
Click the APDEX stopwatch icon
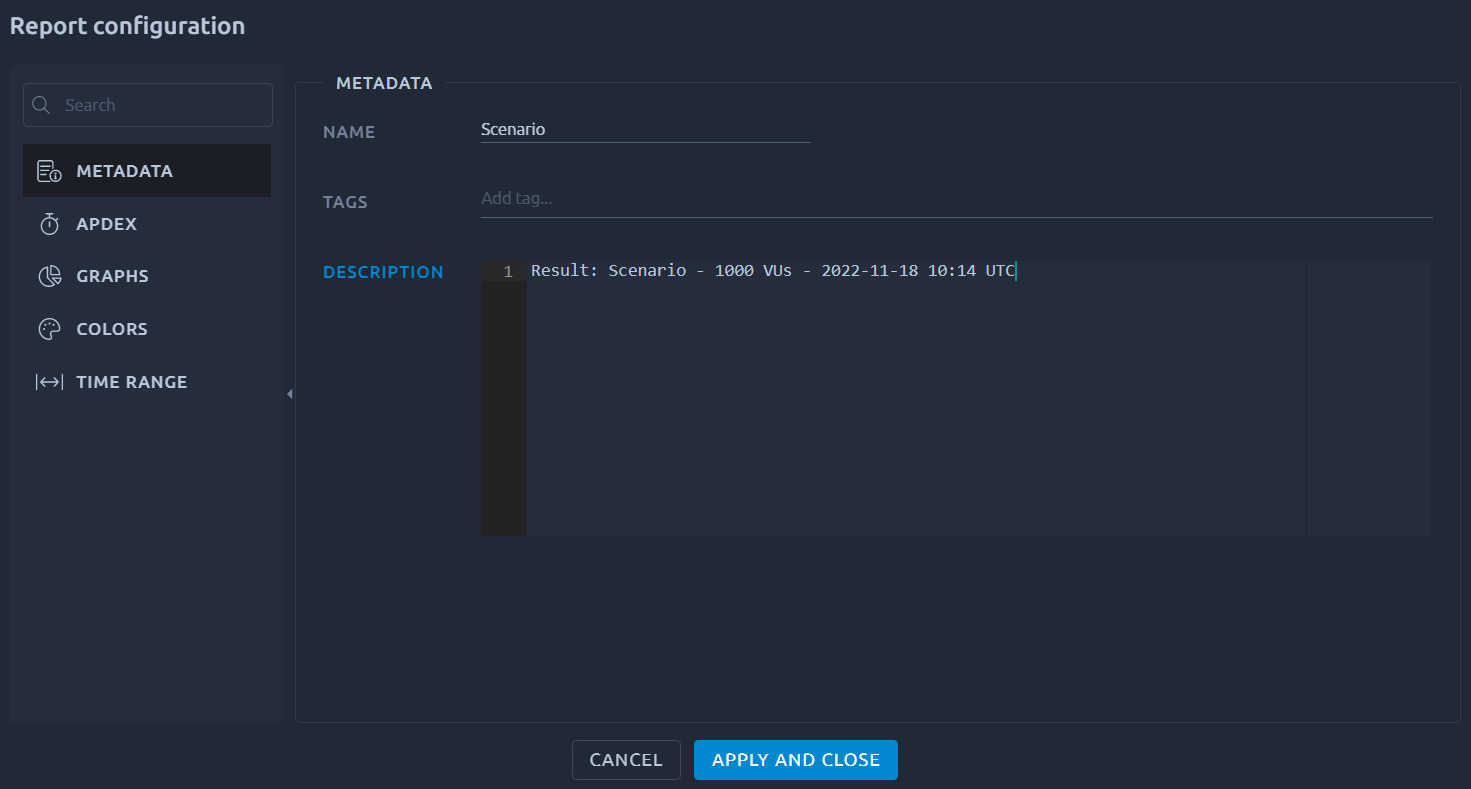(49, 224)
